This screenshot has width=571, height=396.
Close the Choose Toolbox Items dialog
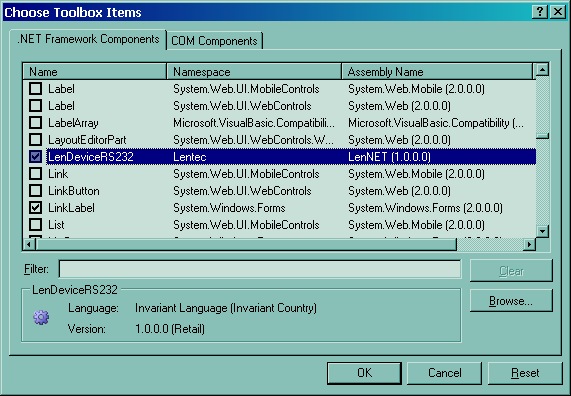[558, 12]
